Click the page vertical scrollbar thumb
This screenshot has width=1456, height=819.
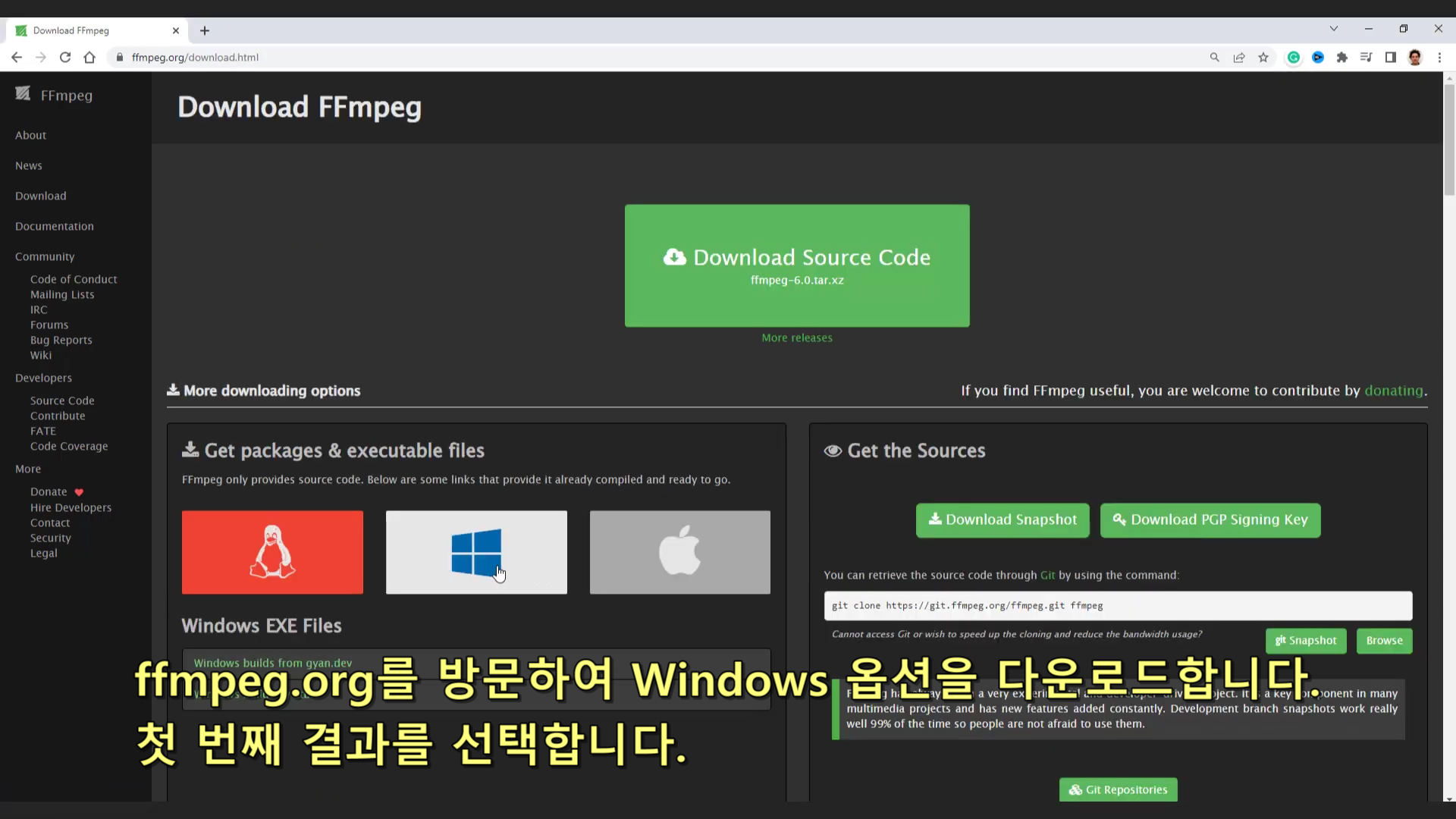pos(1449,140)
